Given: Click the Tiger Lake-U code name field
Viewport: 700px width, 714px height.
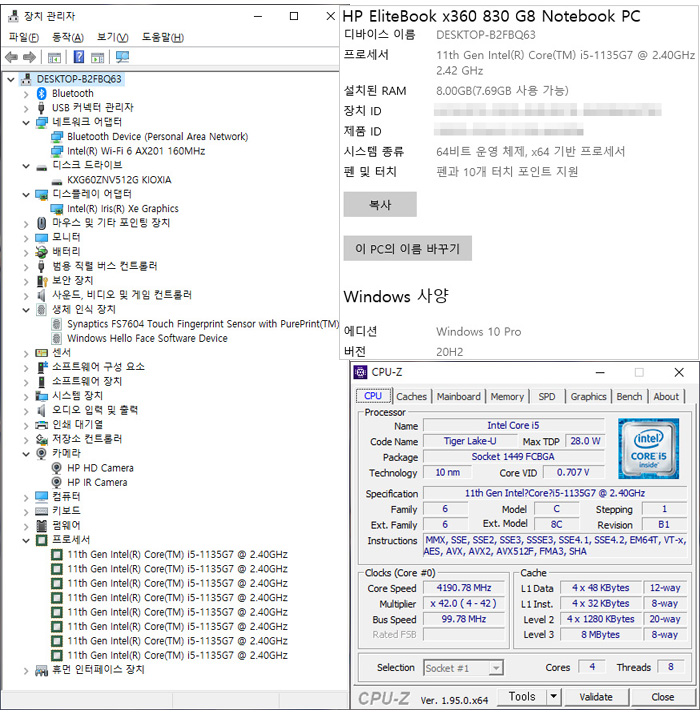Looking at the screenshot, I should [x=470, y=441].
